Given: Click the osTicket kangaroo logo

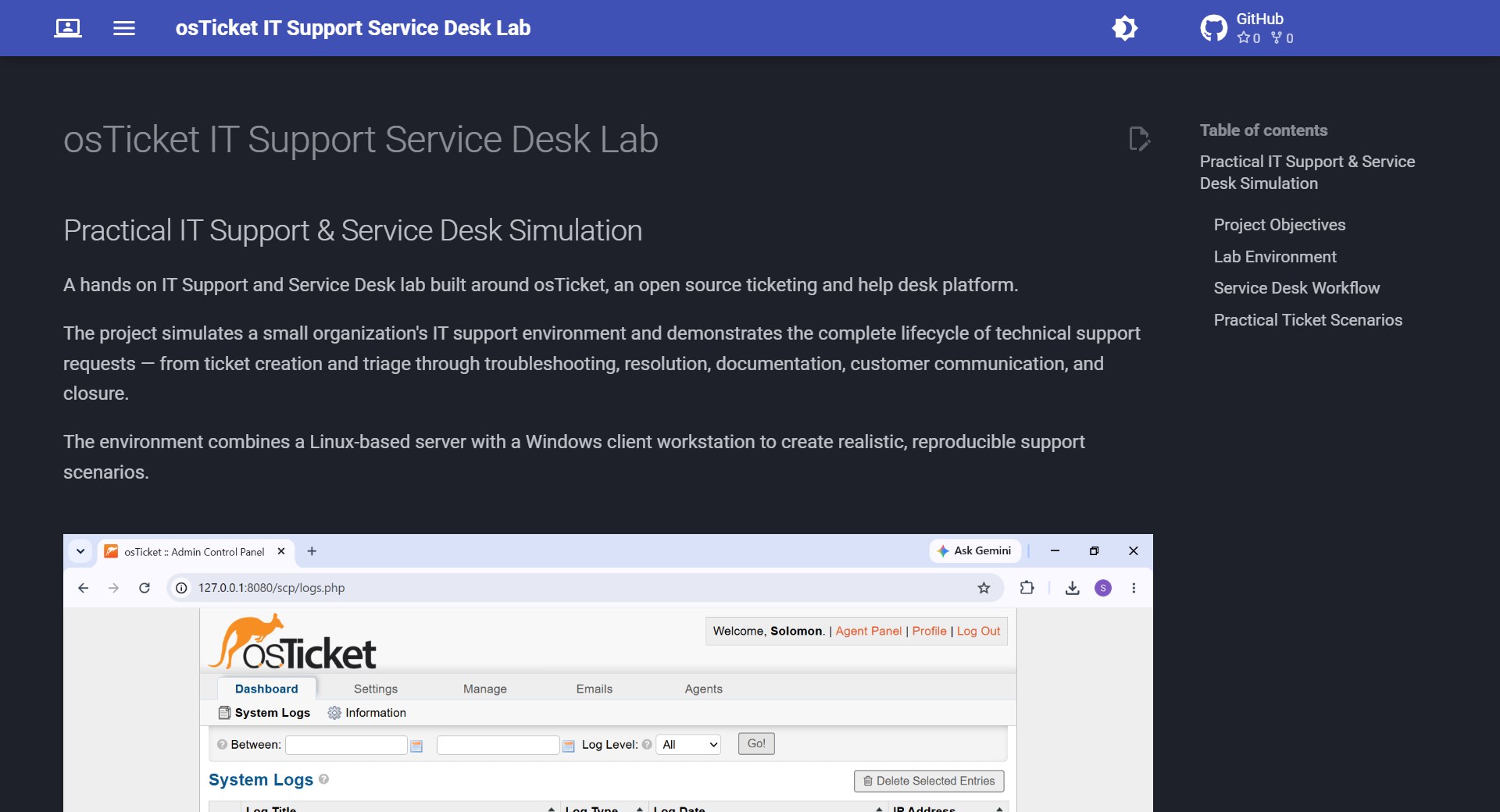Looking at the screenshot, I should pos(292,642).
